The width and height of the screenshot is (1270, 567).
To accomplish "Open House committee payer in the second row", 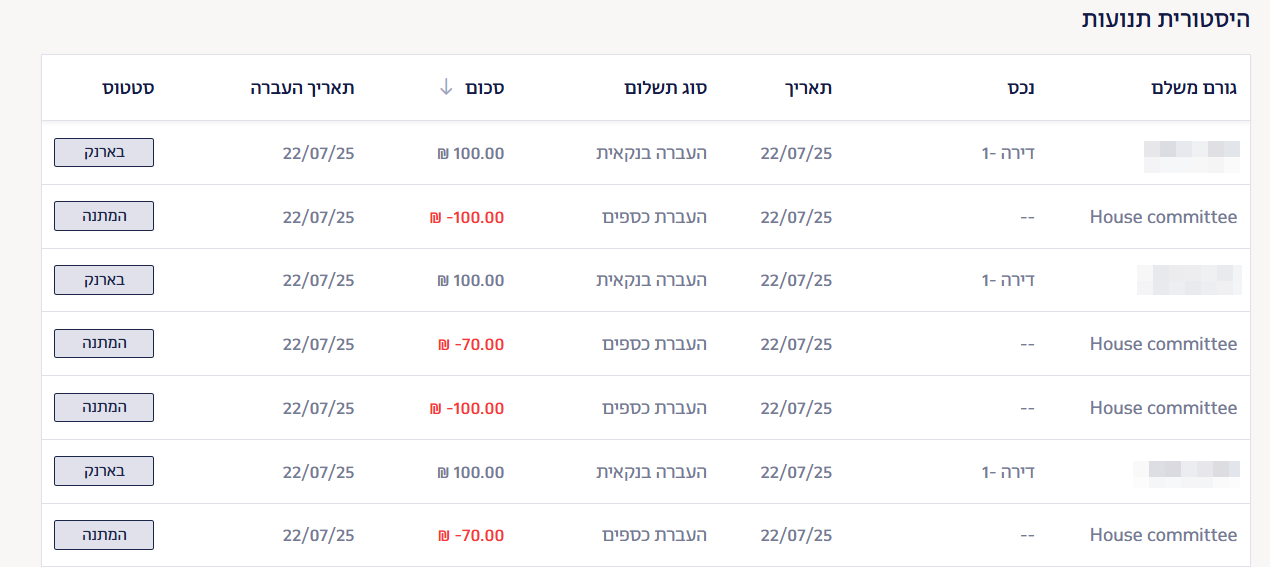I will (1163, 217).
